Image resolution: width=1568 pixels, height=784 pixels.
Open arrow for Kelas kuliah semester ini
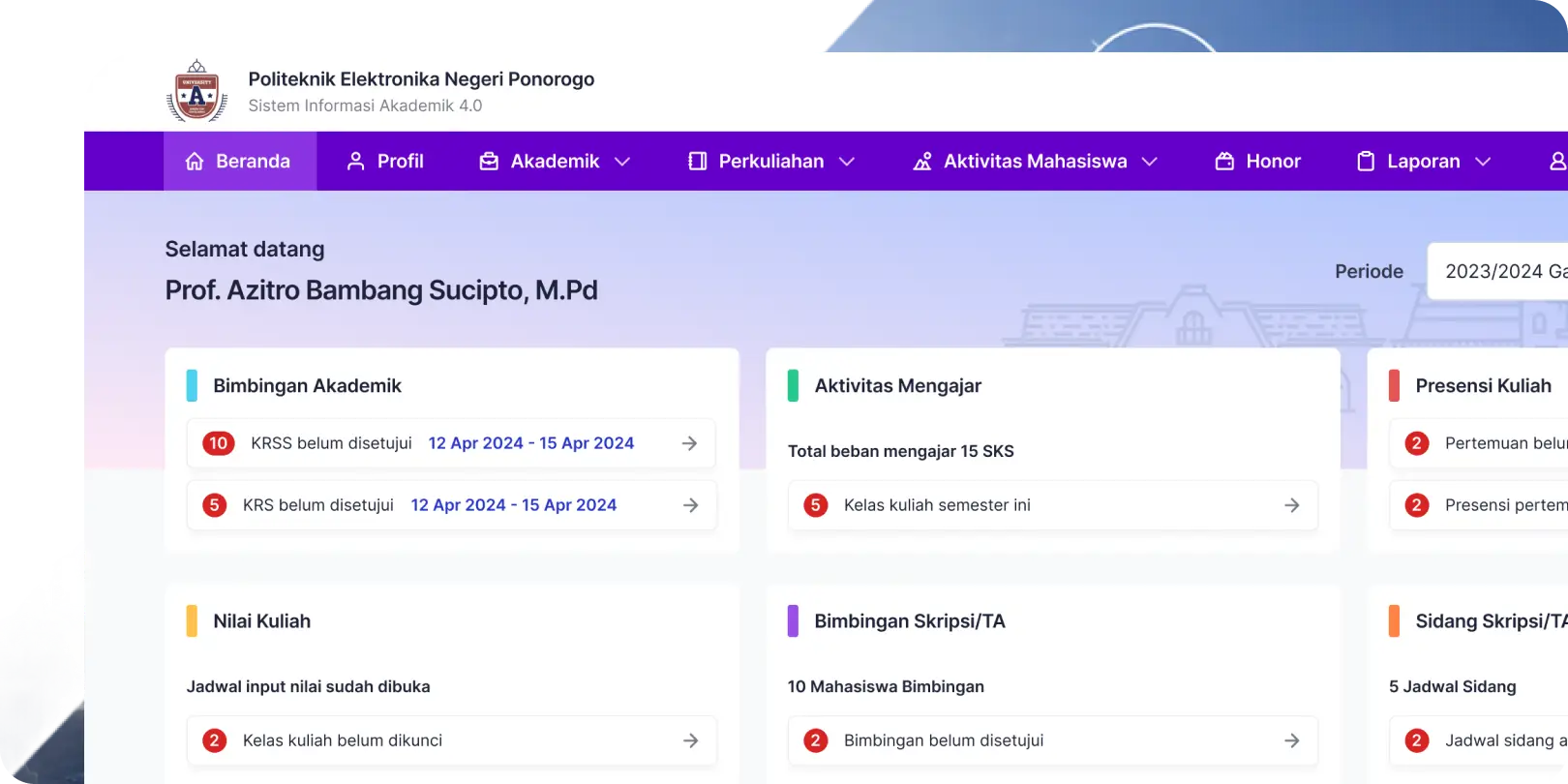(x=1292, y=505)
